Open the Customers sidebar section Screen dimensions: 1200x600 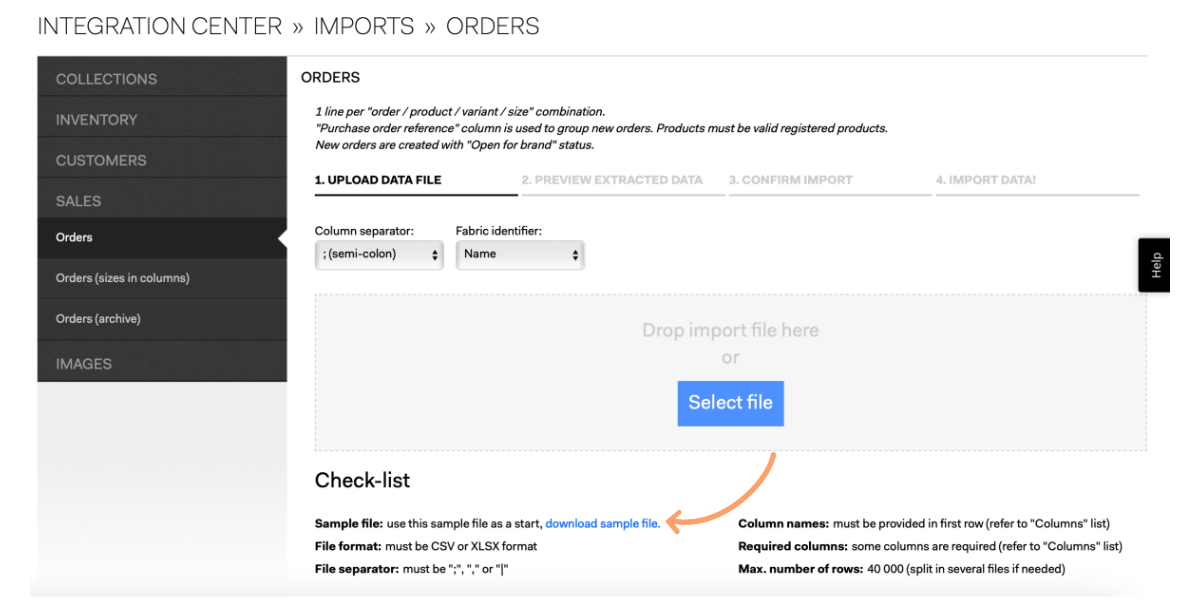162,160
